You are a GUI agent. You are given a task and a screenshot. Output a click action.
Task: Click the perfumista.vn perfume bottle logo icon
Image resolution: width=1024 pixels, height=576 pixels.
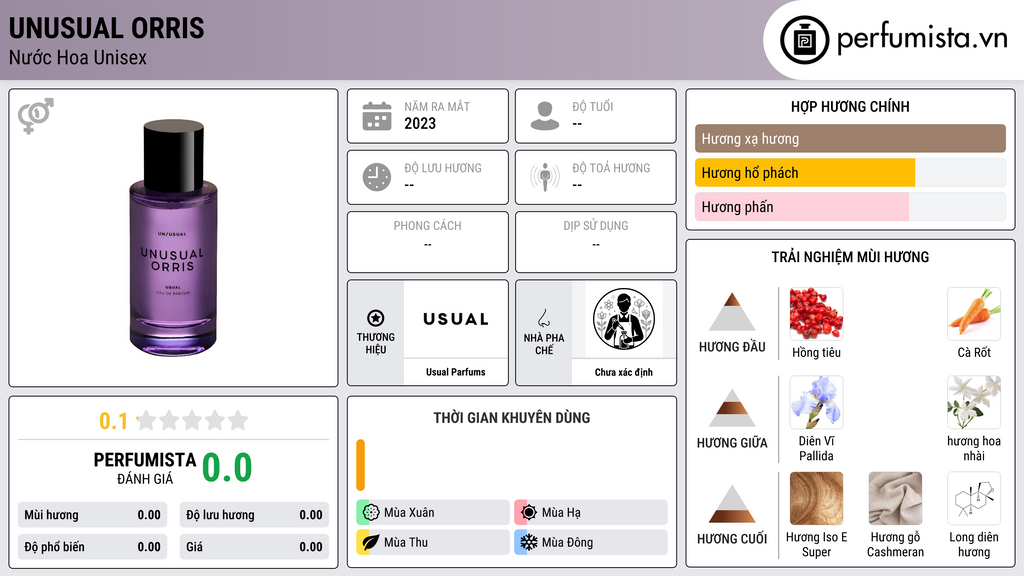(x=804, y=40)
